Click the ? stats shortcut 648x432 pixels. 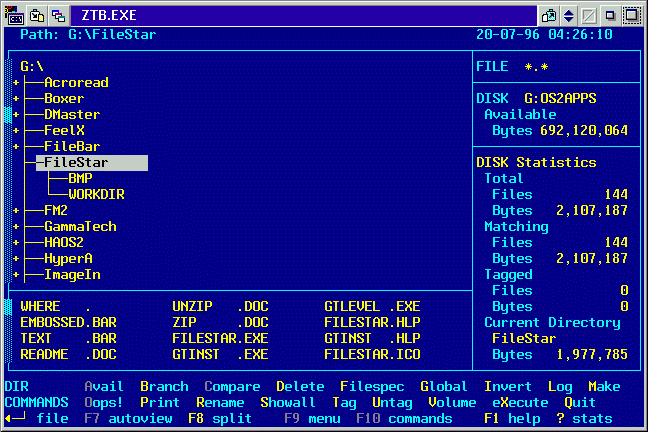(x=584, y=419)
